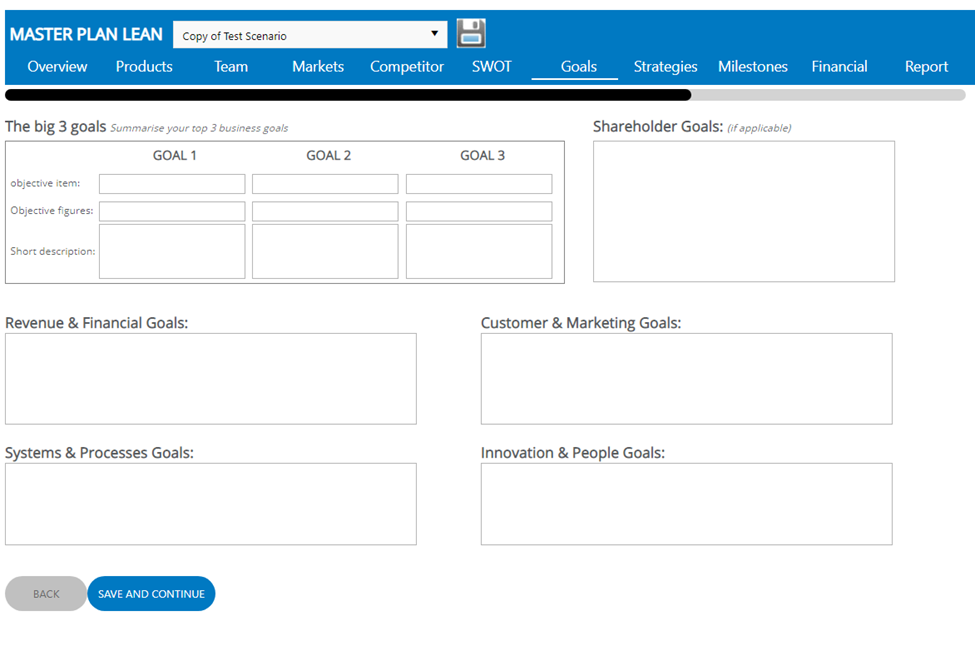Click the Customer & Marketing Goals text area
This screenshot has width=975, height=651.
pos(686,379)
